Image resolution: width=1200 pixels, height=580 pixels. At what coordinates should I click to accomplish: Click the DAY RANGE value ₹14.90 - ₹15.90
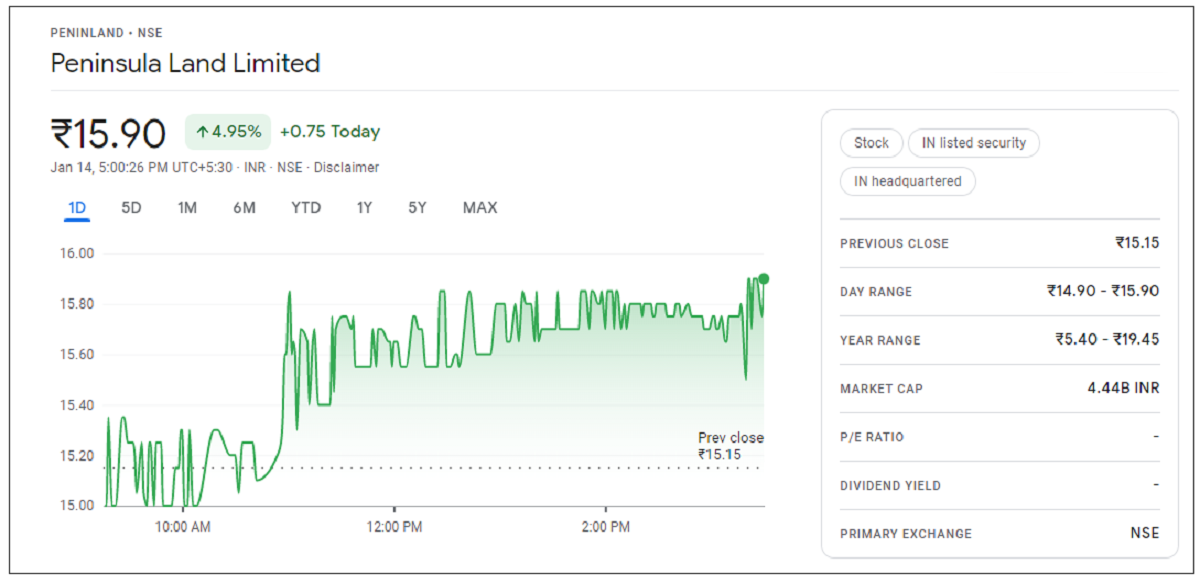(x=1103, y=291)
